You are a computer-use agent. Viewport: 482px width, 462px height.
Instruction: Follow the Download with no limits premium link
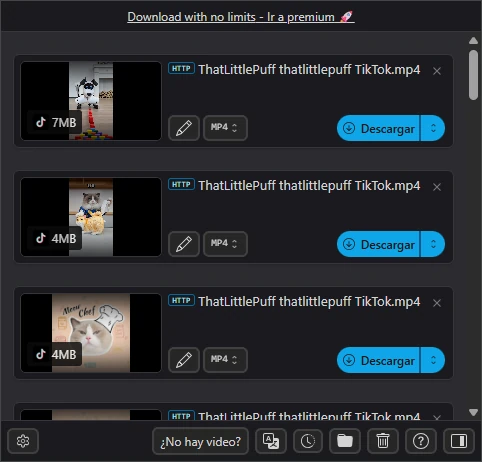tap(241, 17)
